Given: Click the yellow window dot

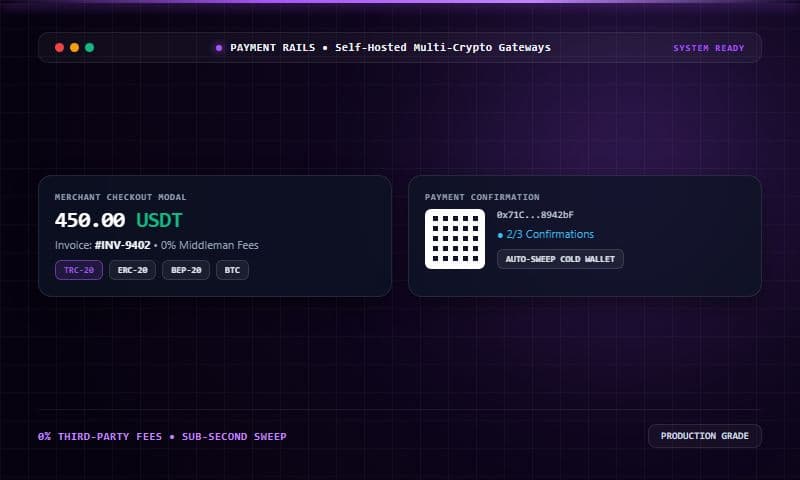Looking at the screenshot, I should click(74, 47).
